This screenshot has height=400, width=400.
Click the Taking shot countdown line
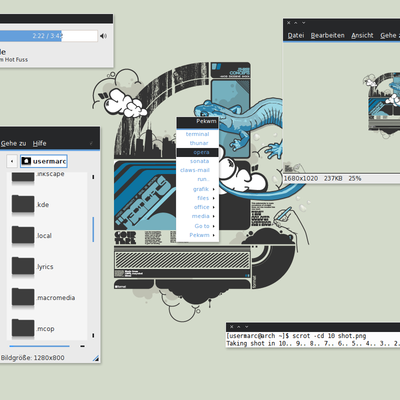pyautogui.click(x=313, y=343)
